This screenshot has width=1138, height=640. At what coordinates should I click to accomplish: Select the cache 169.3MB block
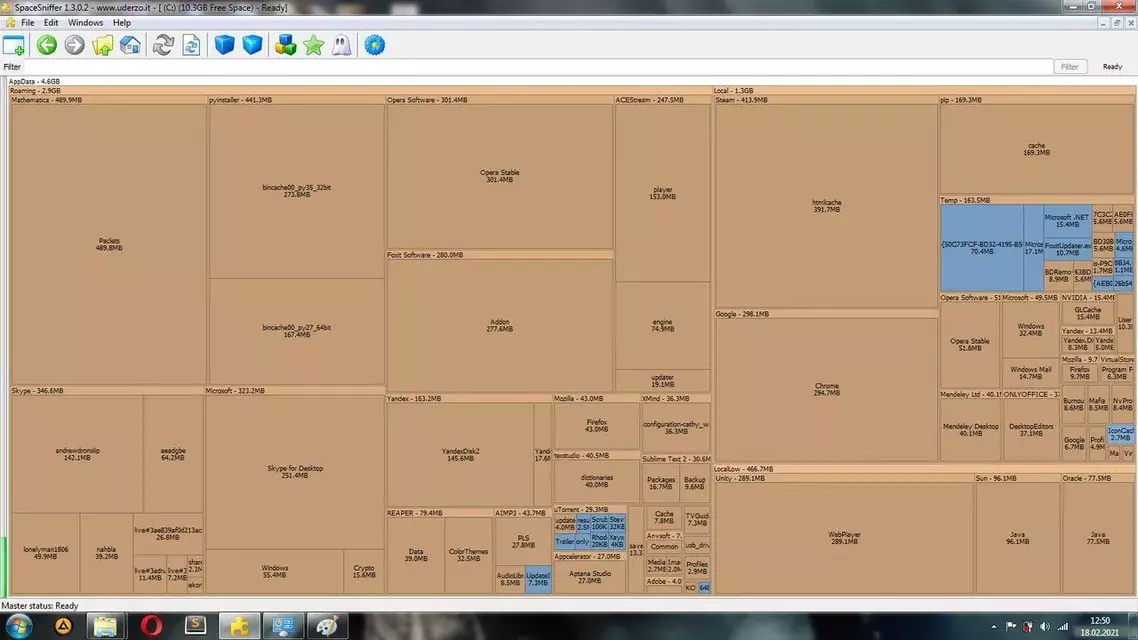coord(1036,149)
